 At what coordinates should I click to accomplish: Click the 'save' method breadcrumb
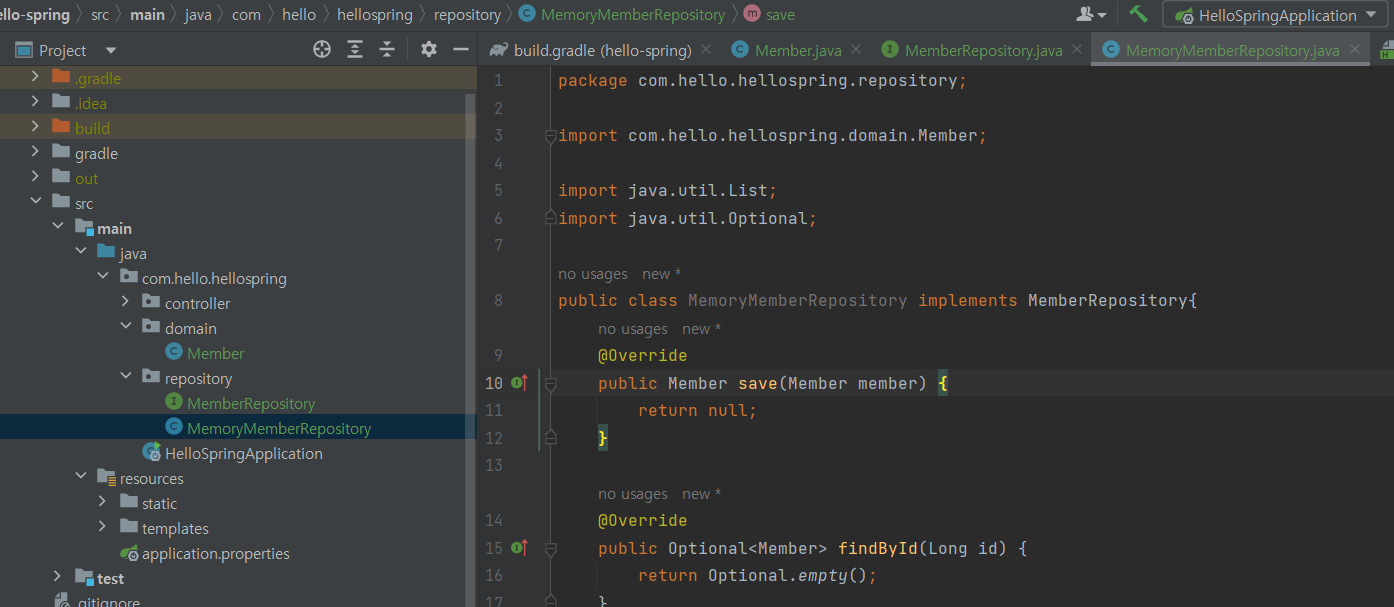pyautogui.click(x=780, y=14)
